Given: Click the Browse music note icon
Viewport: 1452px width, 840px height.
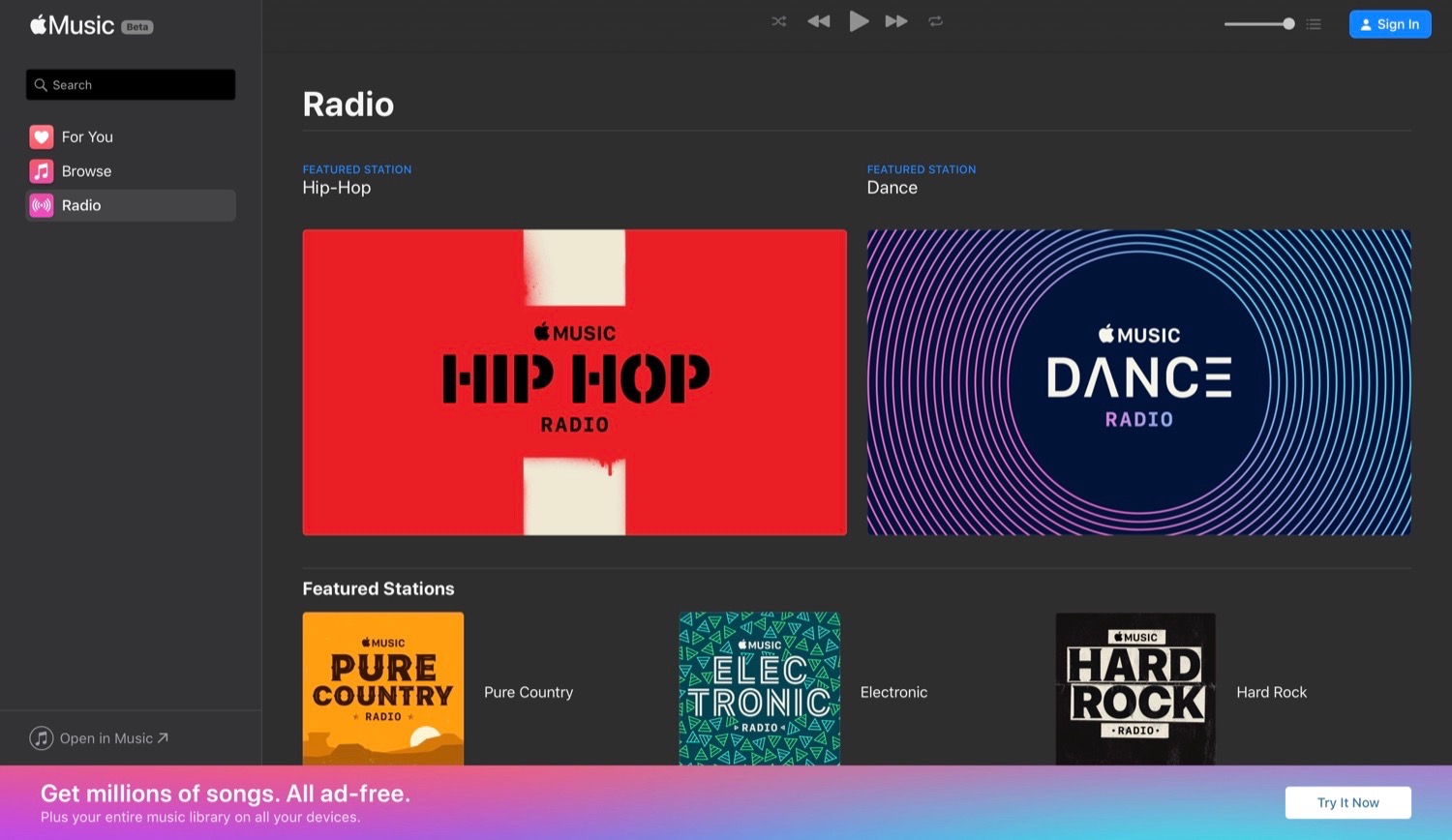Looking at the screenshot, I should click(42, 171).
